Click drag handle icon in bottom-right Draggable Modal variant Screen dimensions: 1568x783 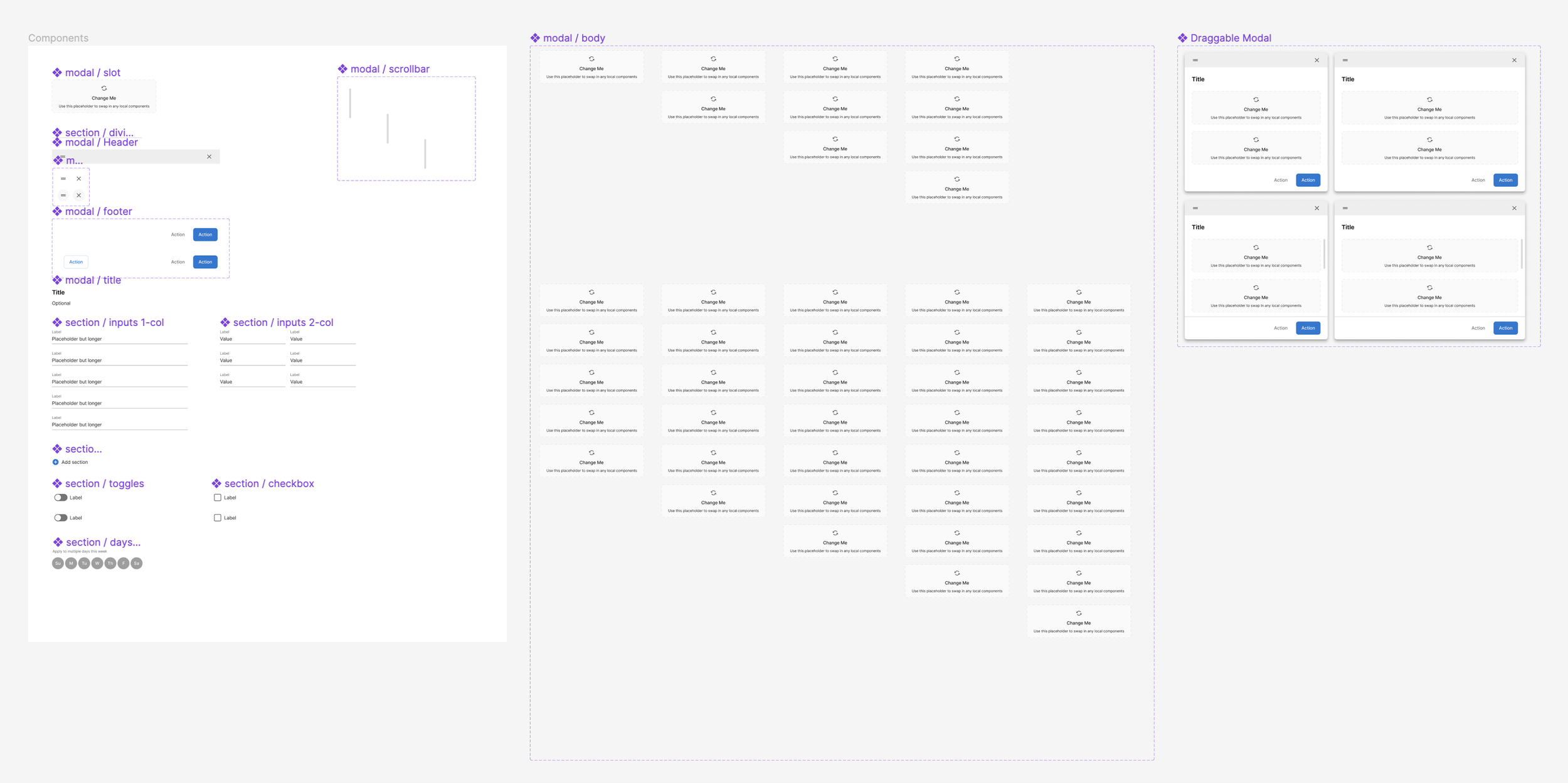(1345, 208)
